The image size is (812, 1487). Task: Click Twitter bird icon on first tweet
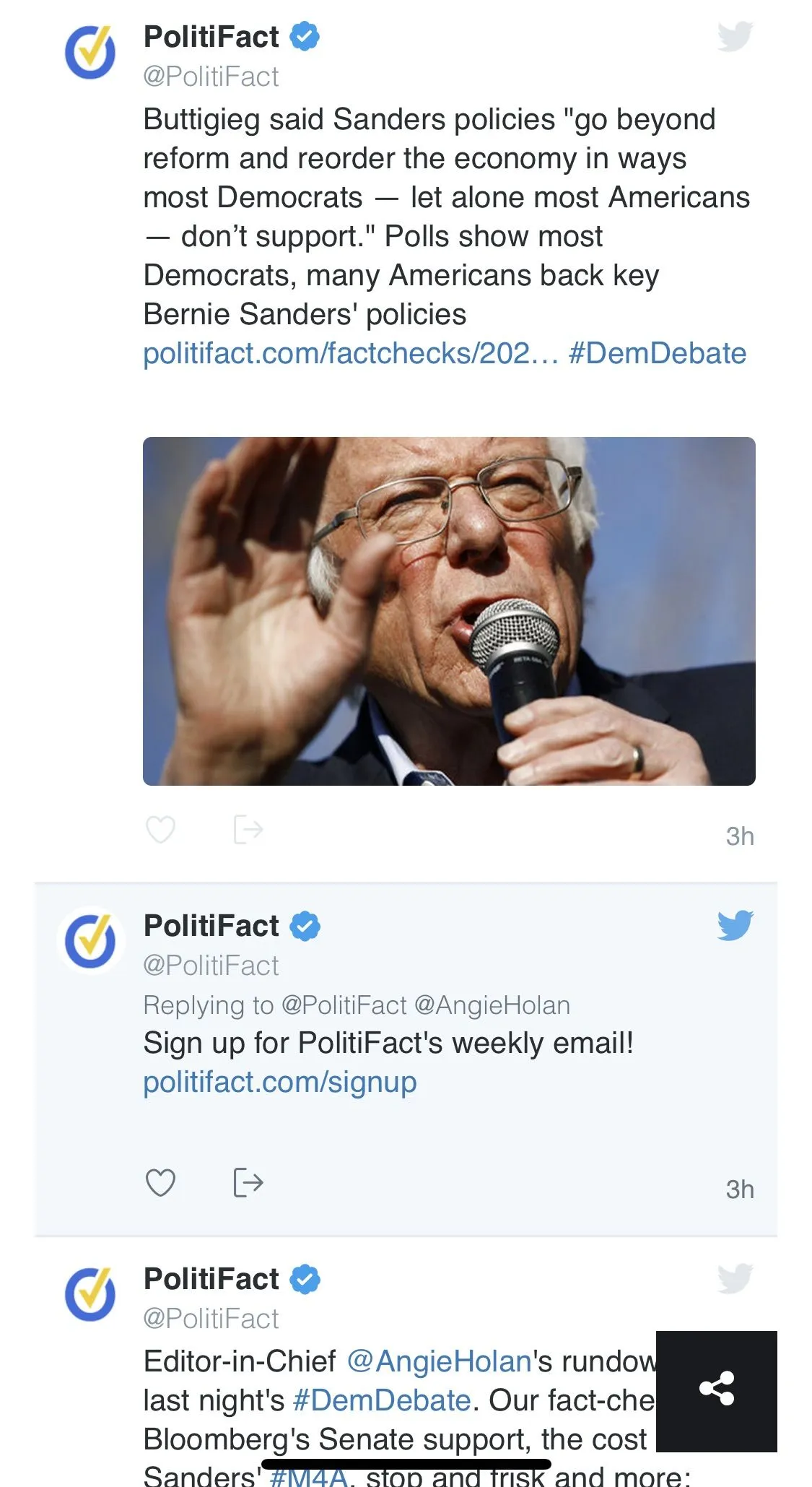(x=735, y=37)
